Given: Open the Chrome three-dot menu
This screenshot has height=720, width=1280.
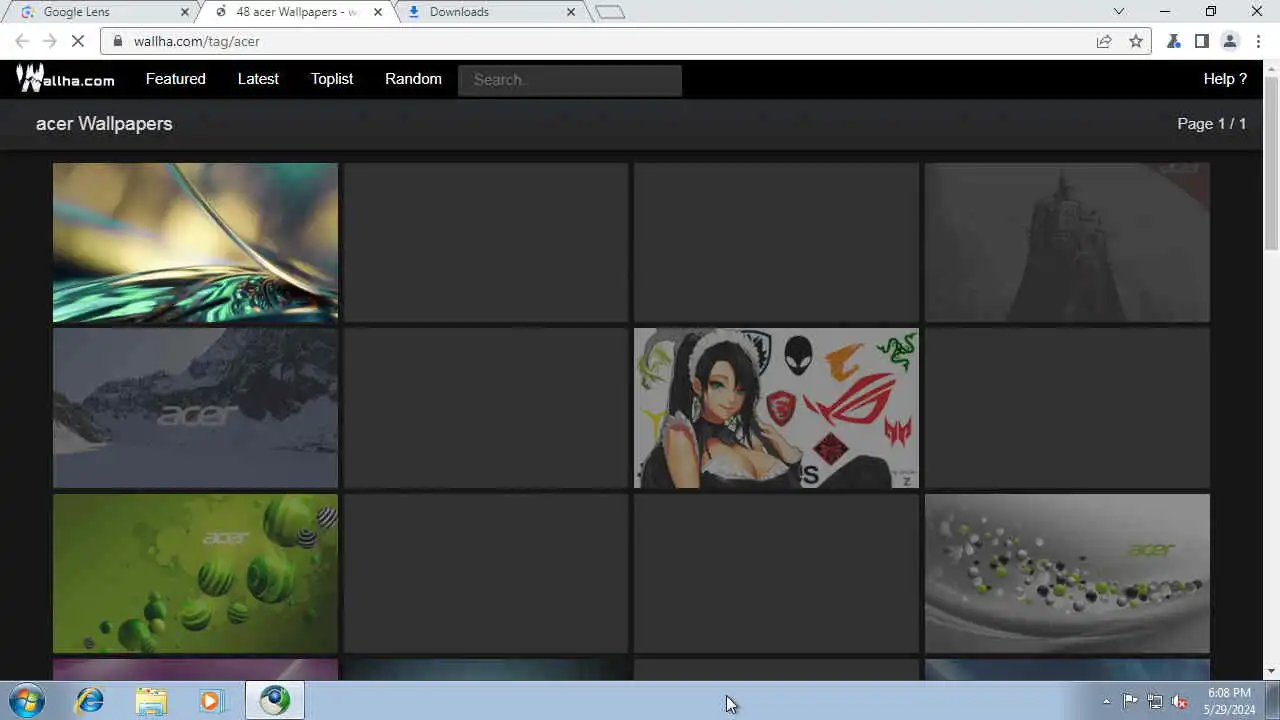Looking at the screenshot, I should click(x=1257, y=41).
